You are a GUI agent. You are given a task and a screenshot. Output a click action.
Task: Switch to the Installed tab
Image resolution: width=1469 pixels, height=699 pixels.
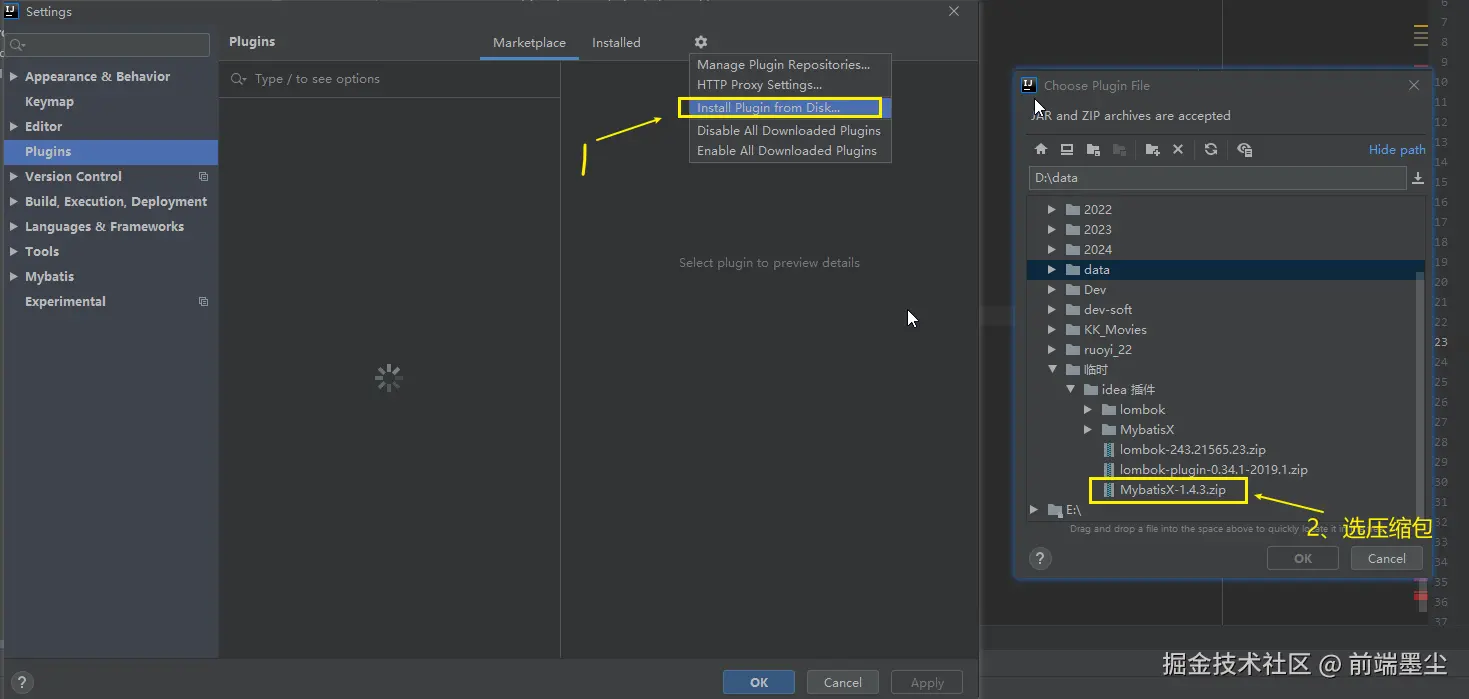(x=616, y=43)
